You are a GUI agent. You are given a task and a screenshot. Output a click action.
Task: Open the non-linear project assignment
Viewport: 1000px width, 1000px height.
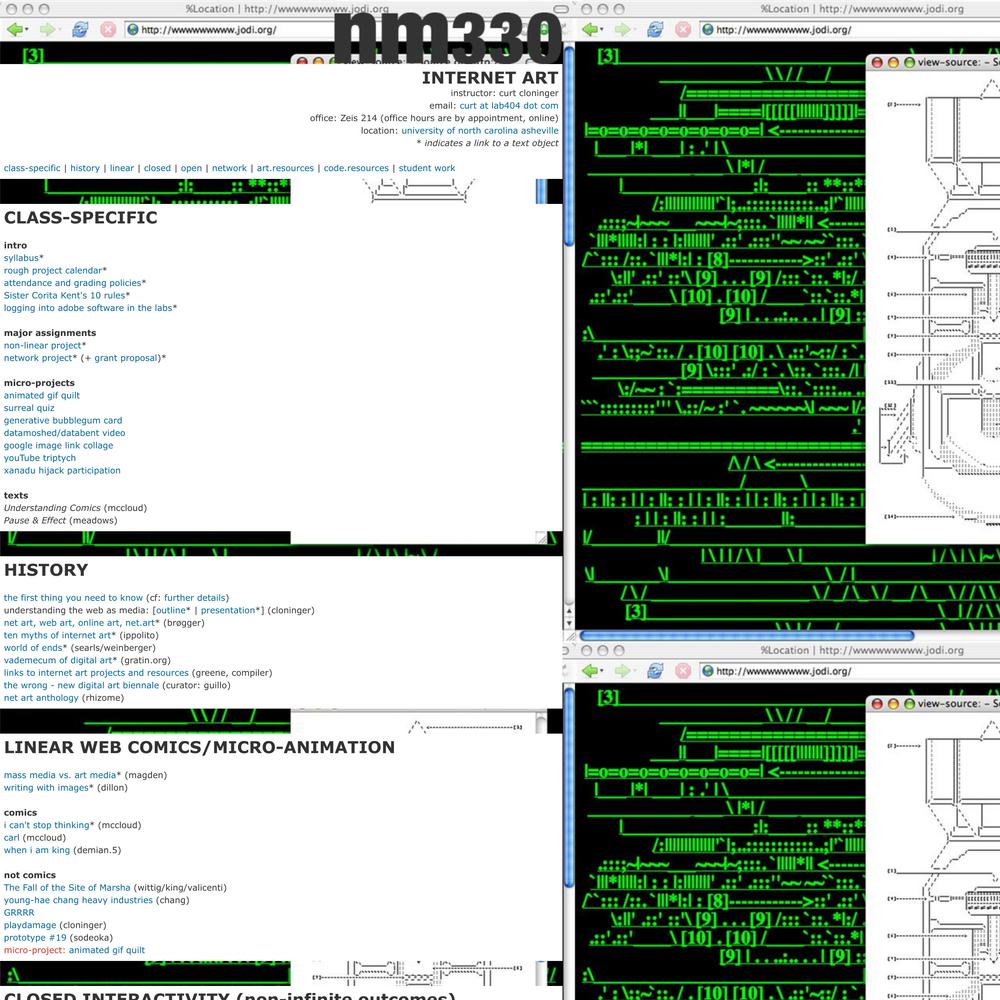point(45,346)
